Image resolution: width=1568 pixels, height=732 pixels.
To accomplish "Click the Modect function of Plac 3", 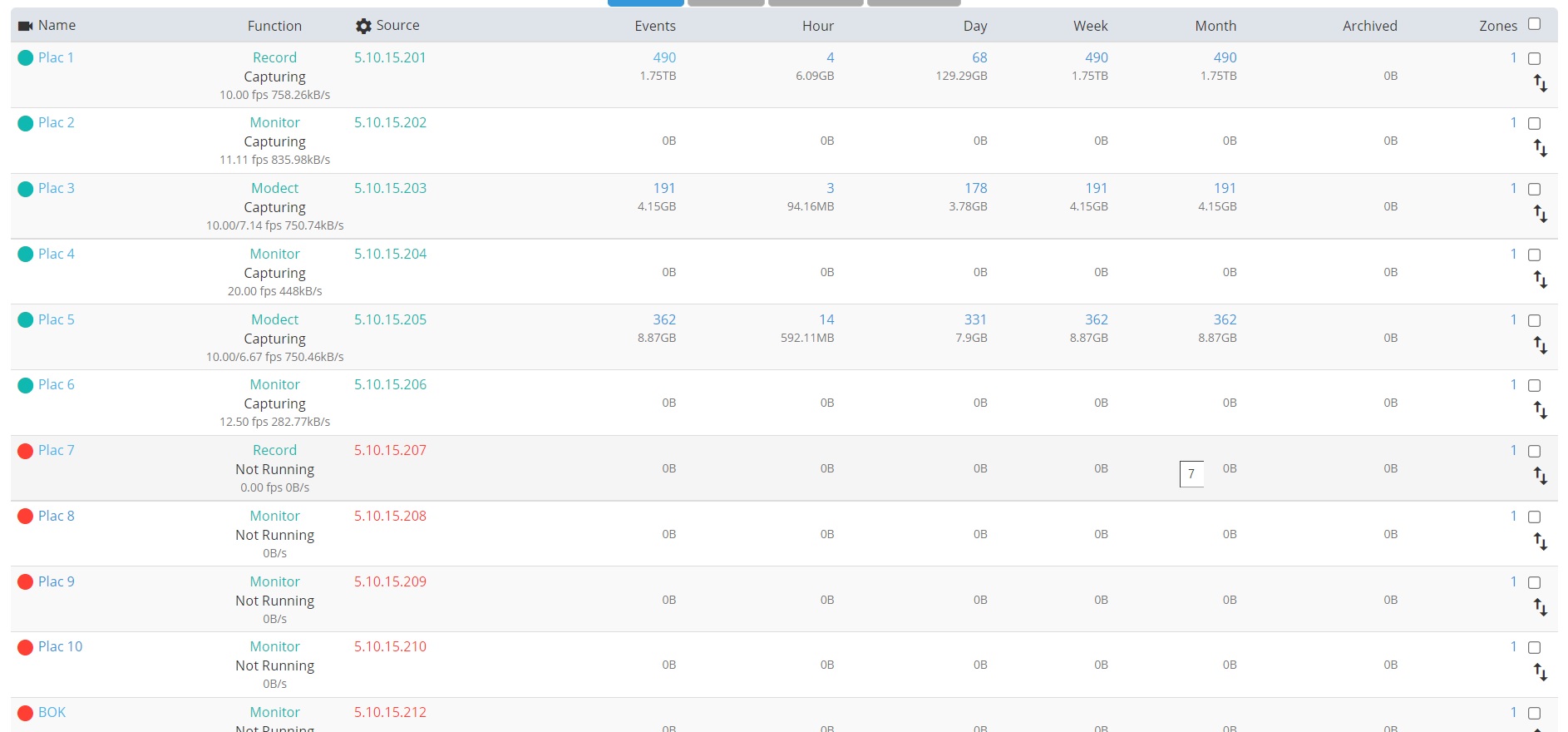I will click(274, 188).
